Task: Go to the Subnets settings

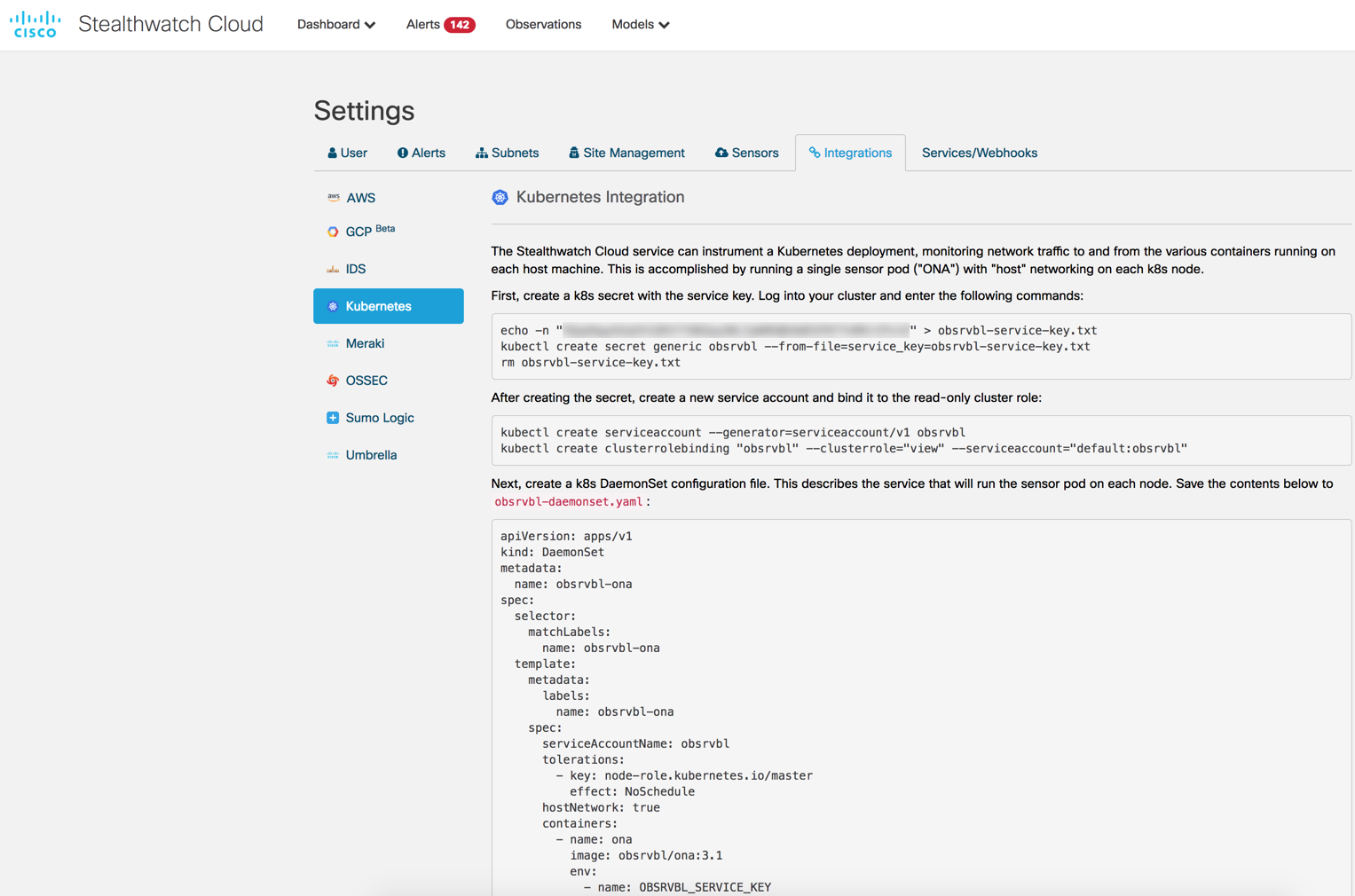Action: (x=508, y=153)
